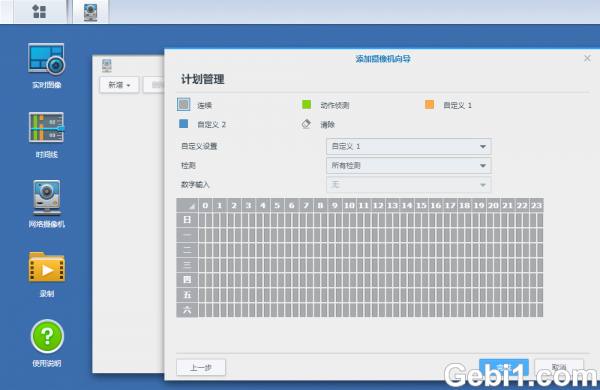
Task: Click the 上一步 back button
Action: pos(201,367)
